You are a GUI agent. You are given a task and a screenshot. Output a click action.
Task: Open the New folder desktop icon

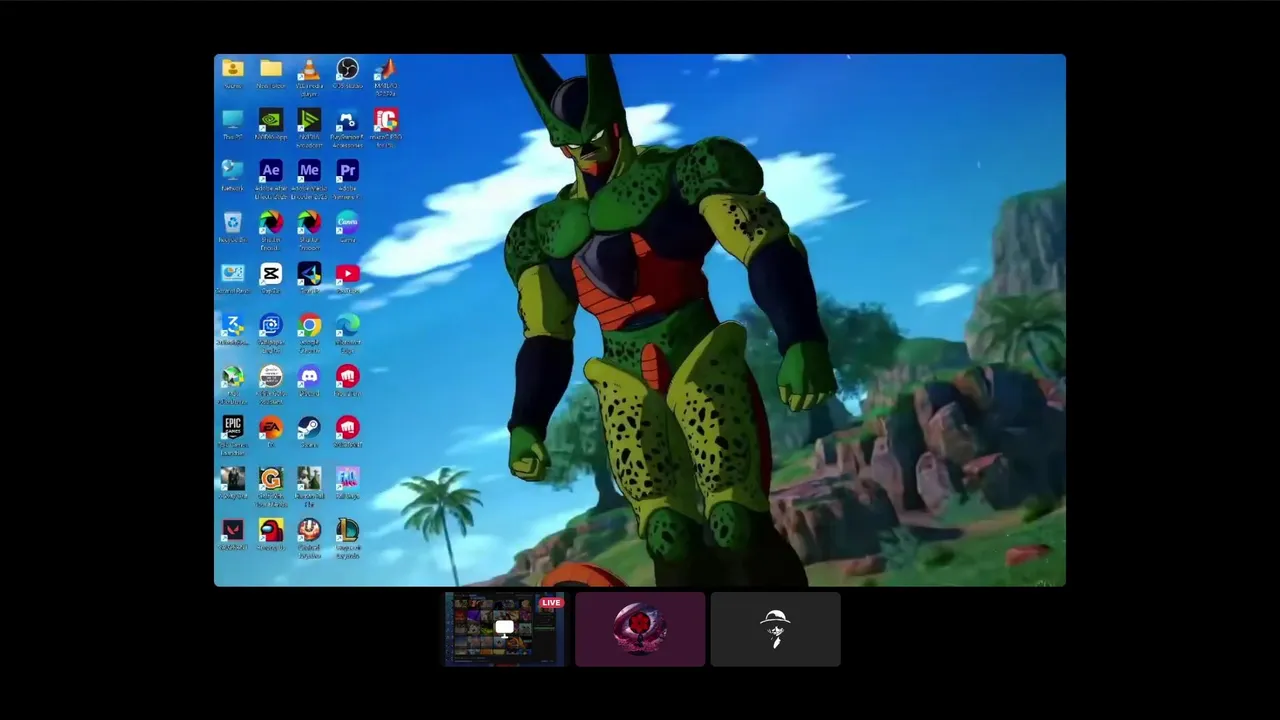tap(270, 72)
